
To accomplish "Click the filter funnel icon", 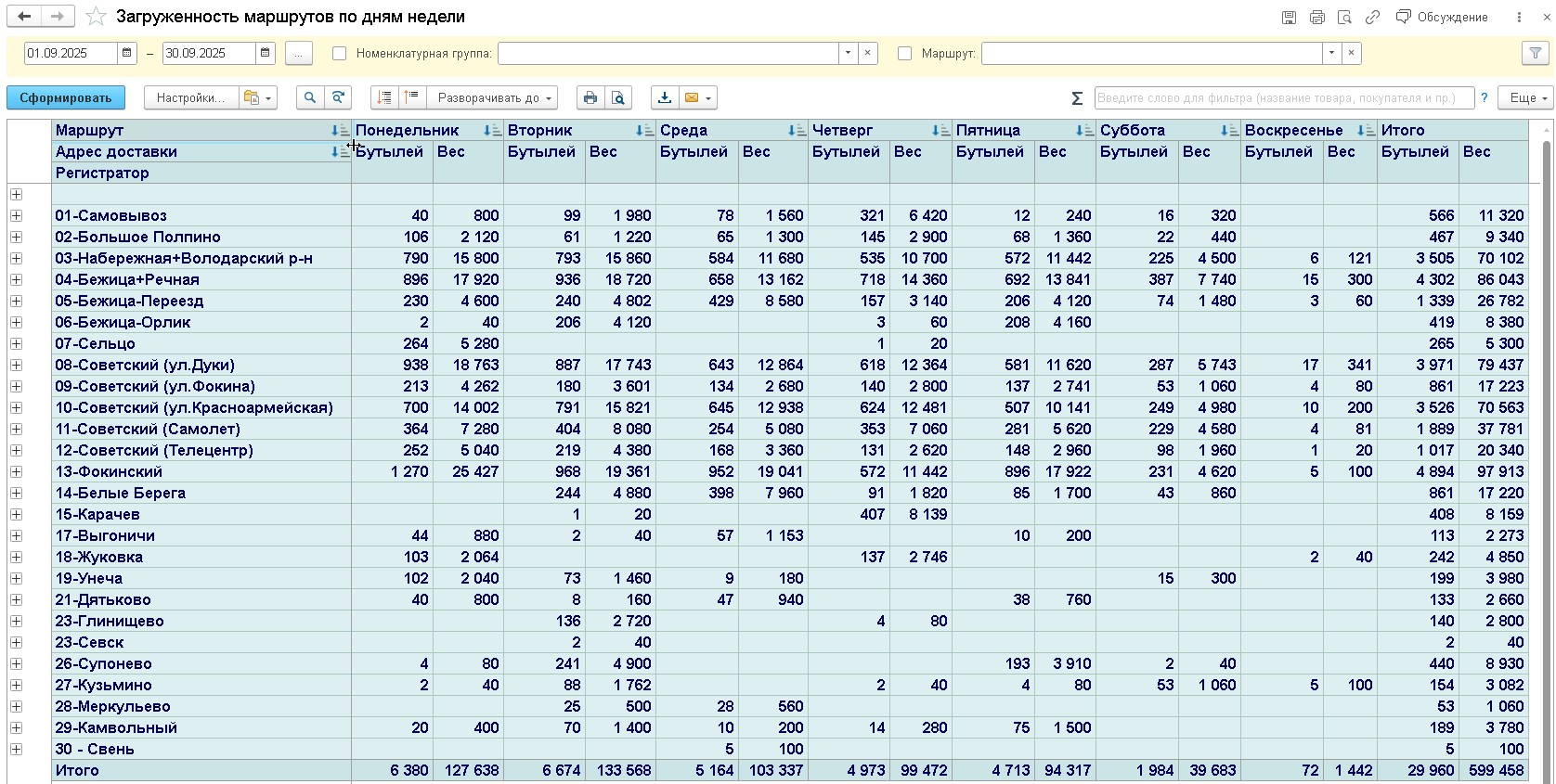I will (x=1536, y=54).
